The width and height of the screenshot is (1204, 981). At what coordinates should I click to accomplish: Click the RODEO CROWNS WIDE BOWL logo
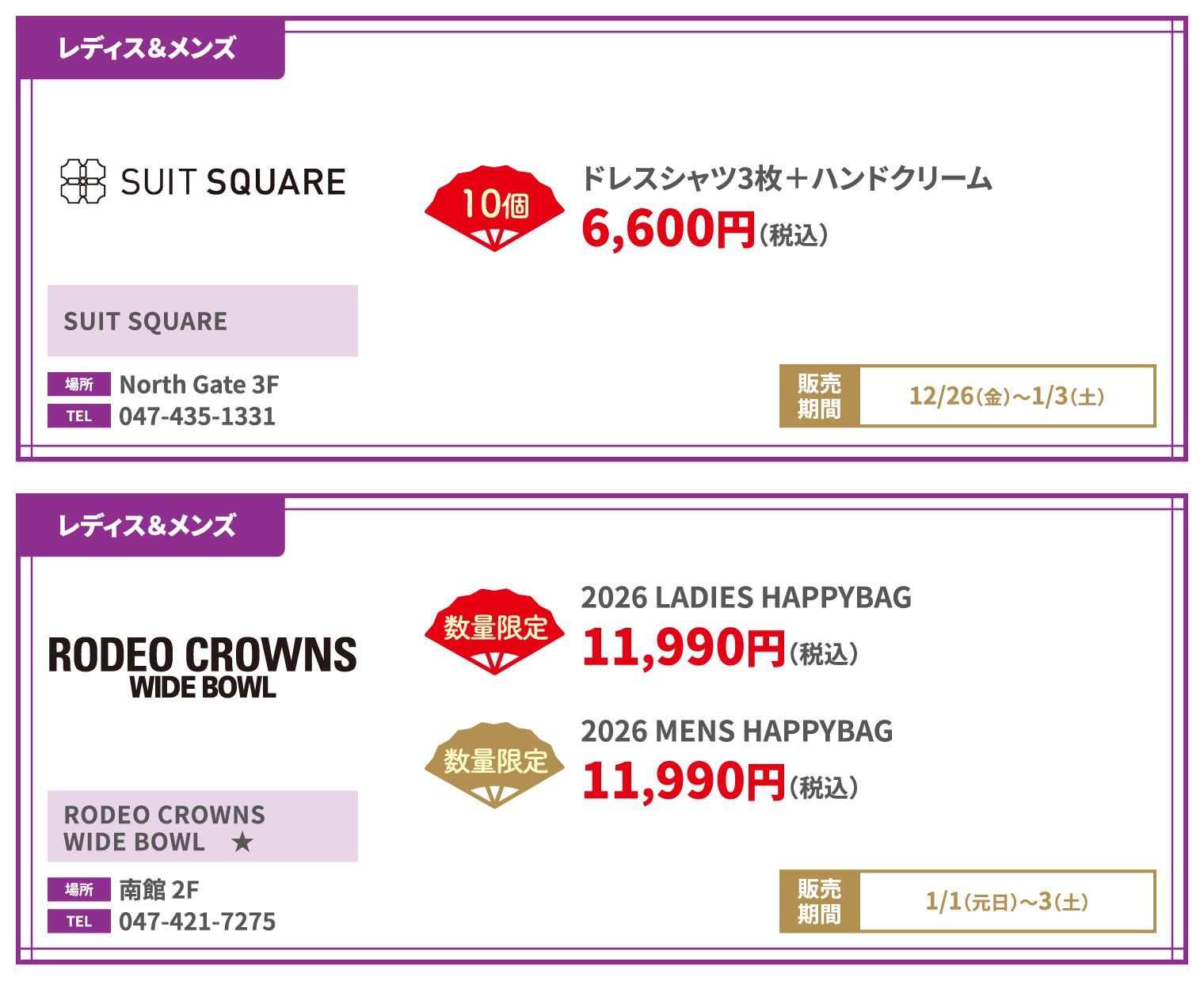click(x=203, y=667)
